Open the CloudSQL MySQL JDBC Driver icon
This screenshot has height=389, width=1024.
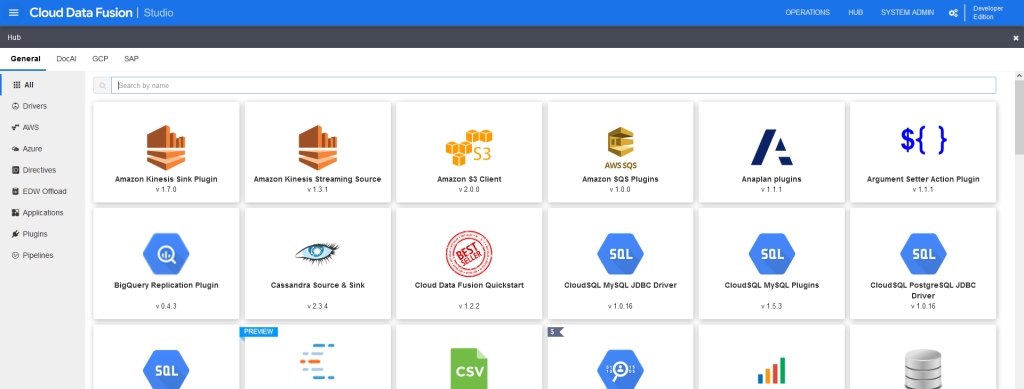pyautogui.click(x=620, y=254)
